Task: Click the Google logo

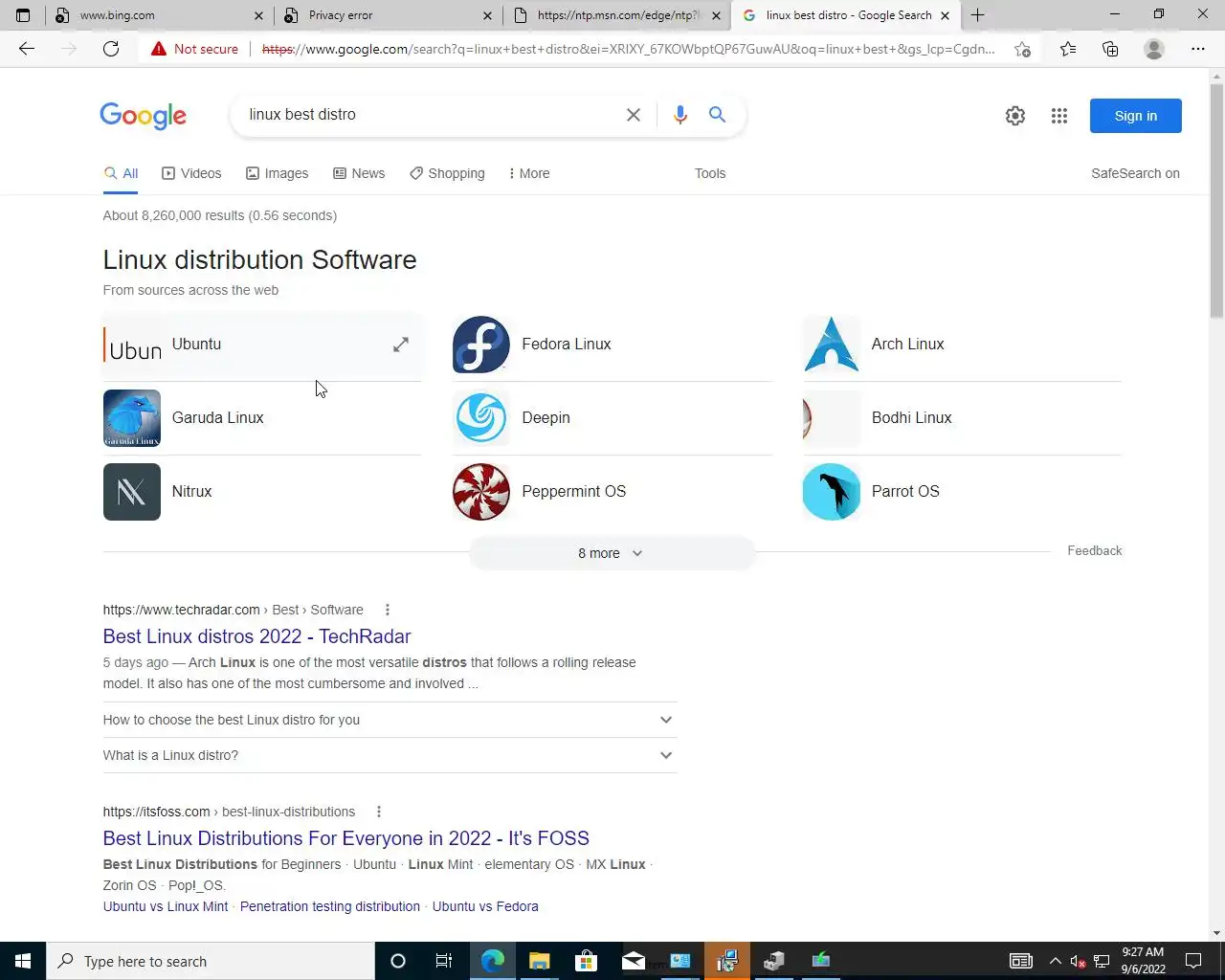Action: 144,116
